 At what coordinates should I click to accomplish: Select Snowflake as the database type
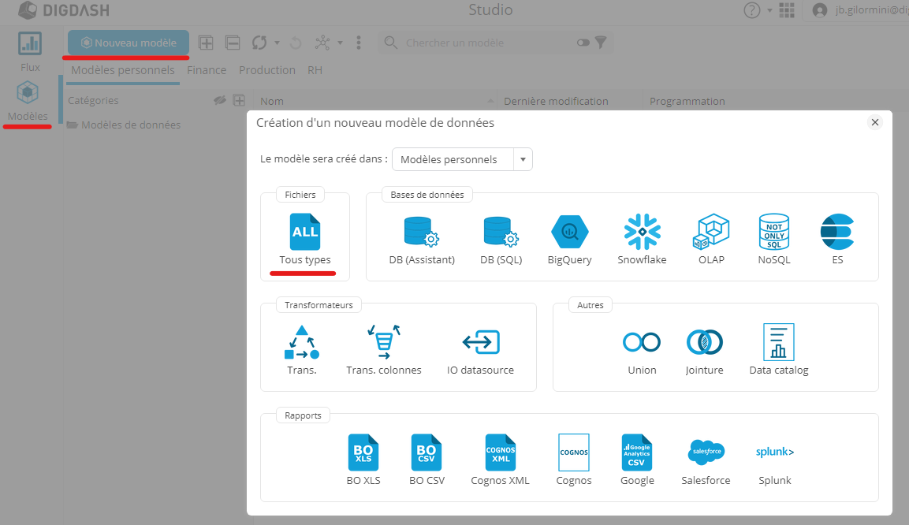coord(642,232)
